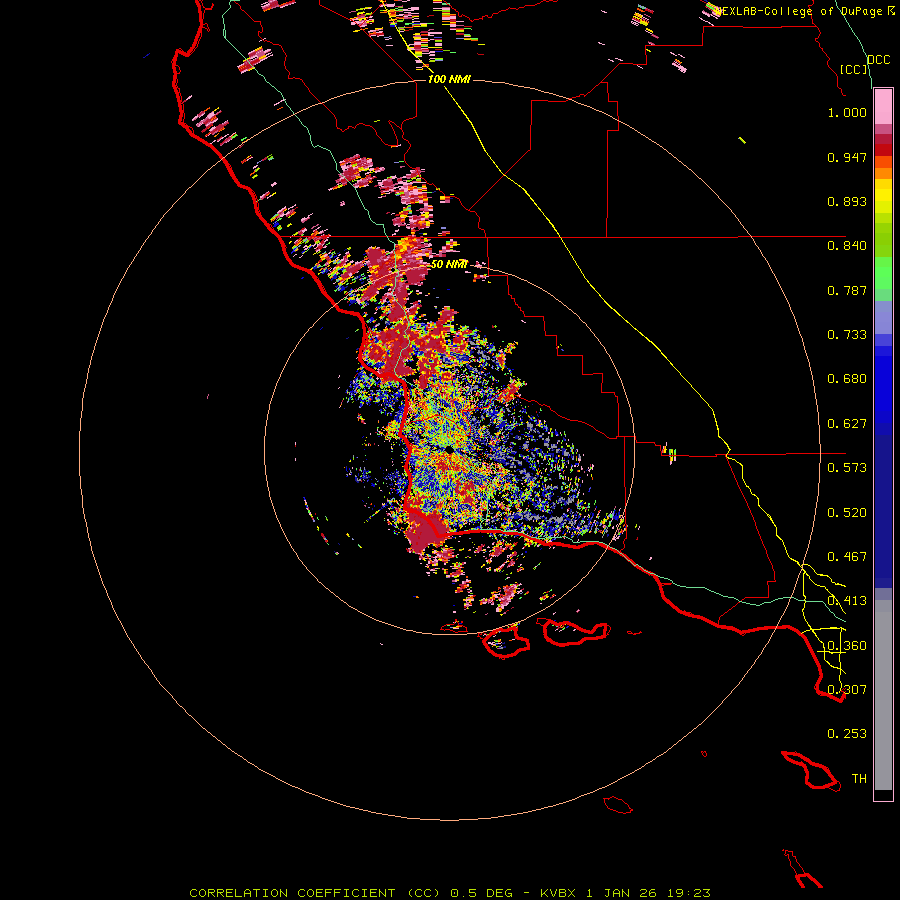Select the 0.520 legend value

click(x=847, y=513)
